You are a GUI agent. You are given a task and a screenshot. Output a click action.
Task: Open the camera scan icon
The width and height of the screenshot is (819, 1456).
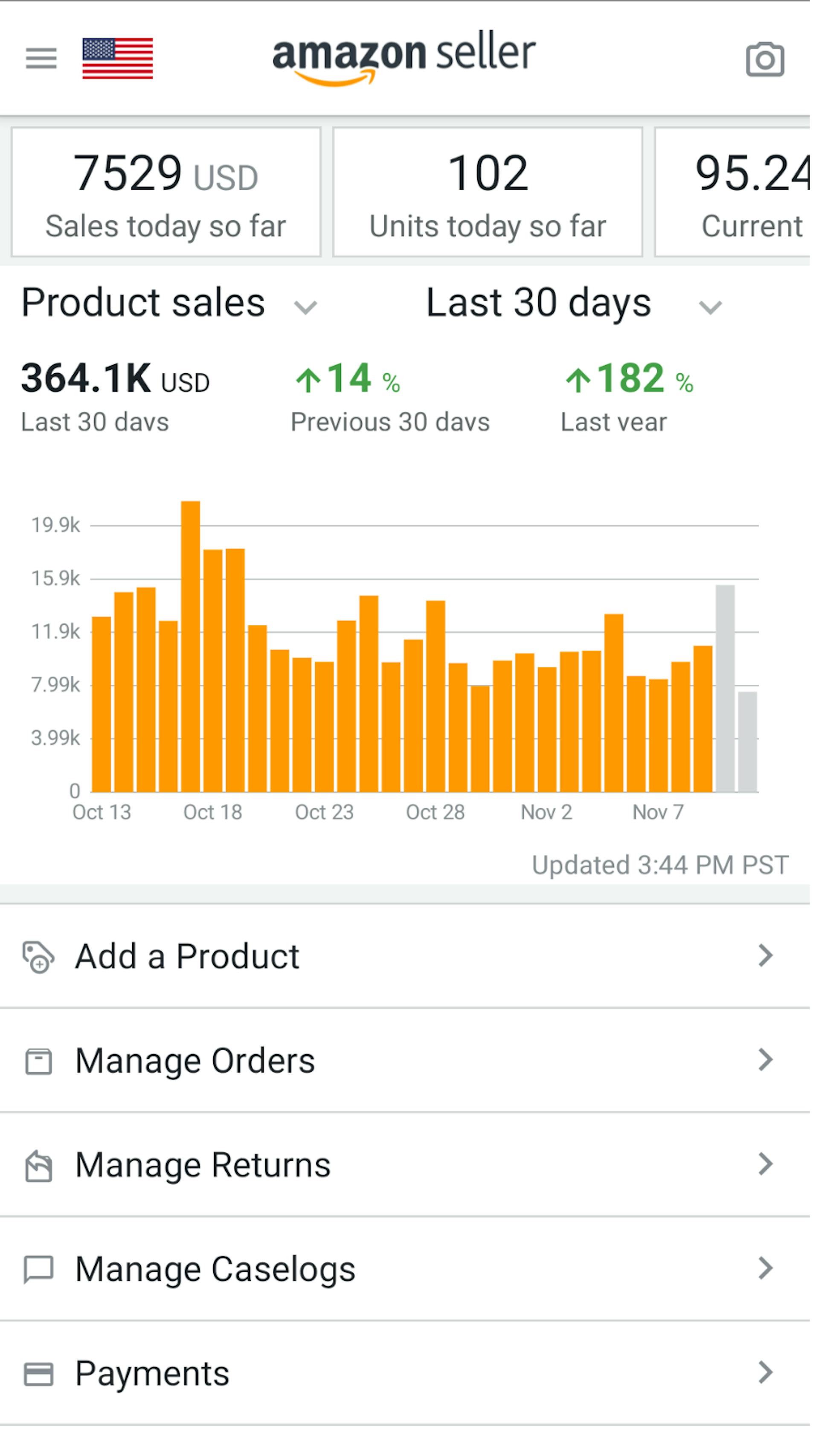tap(765, 59)
